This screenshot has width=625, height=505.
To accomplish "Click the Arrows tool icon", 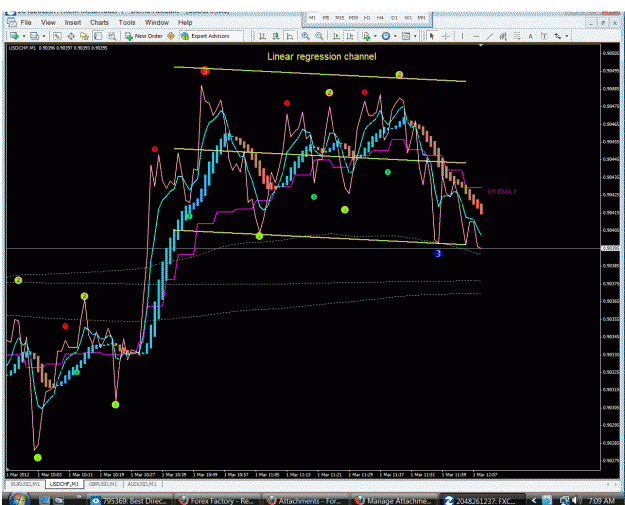I will 558,36.
